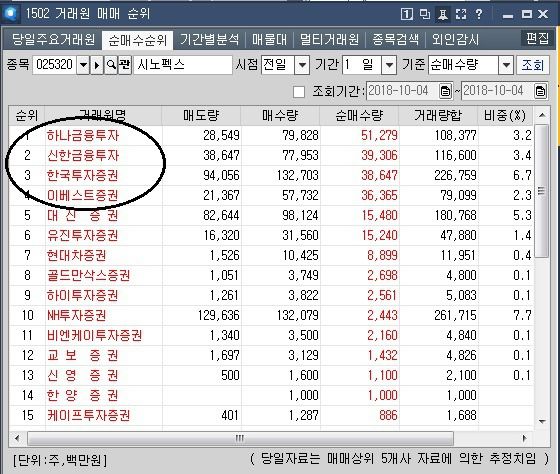Open the 기준 순매수량 dropdown
The height and width of the screenshot is (474, 560).
tap(506, 65)
